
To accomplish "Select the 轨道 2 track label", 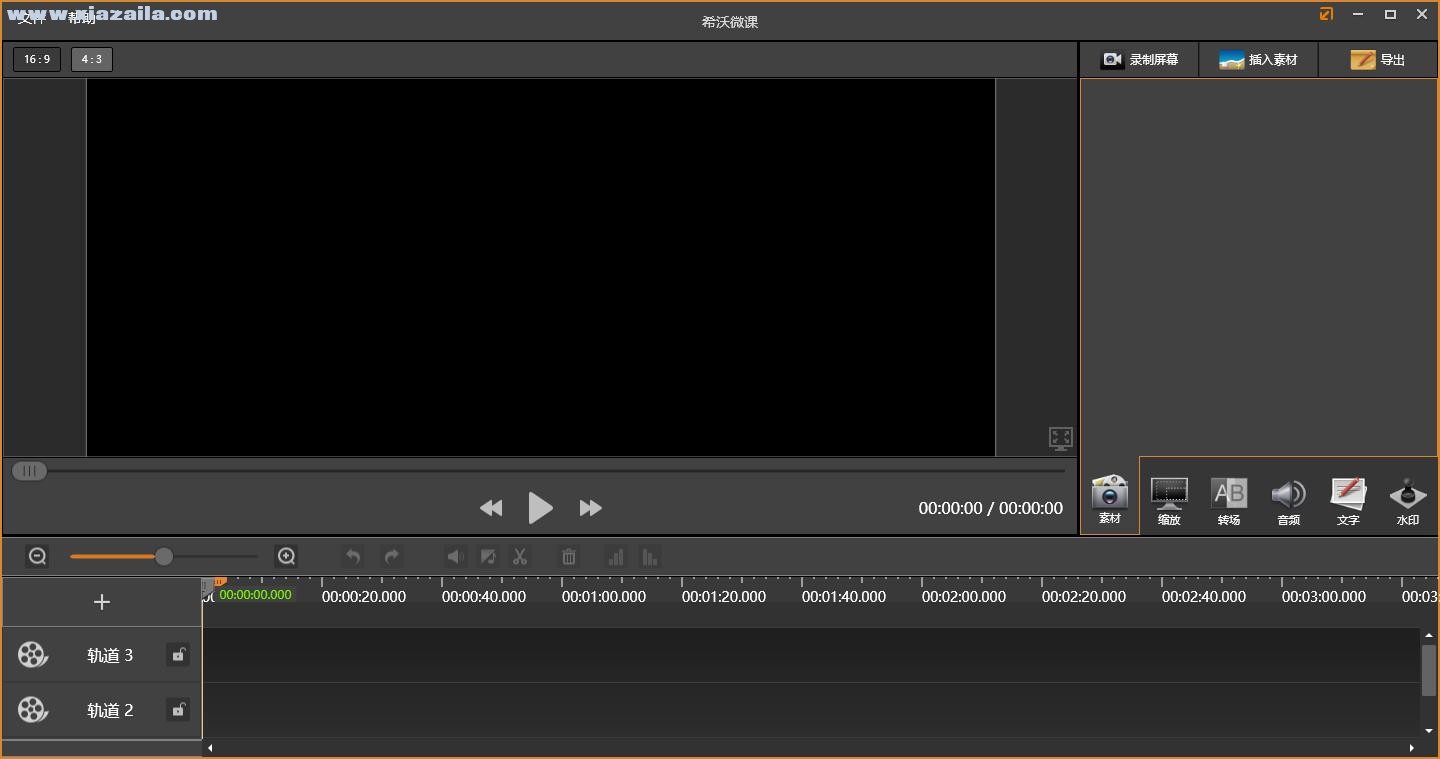I will [x=110, y=711].
